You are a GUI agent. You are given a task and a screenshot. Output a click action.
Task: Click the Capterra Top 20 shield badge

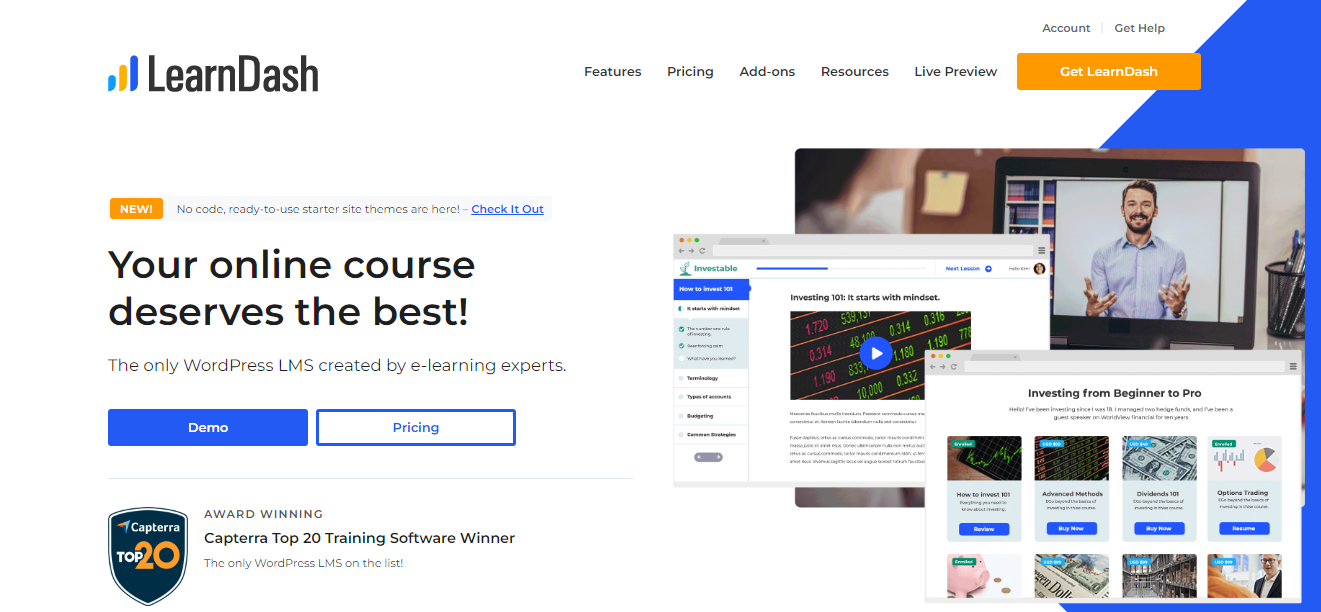click(x=148, y=556)
